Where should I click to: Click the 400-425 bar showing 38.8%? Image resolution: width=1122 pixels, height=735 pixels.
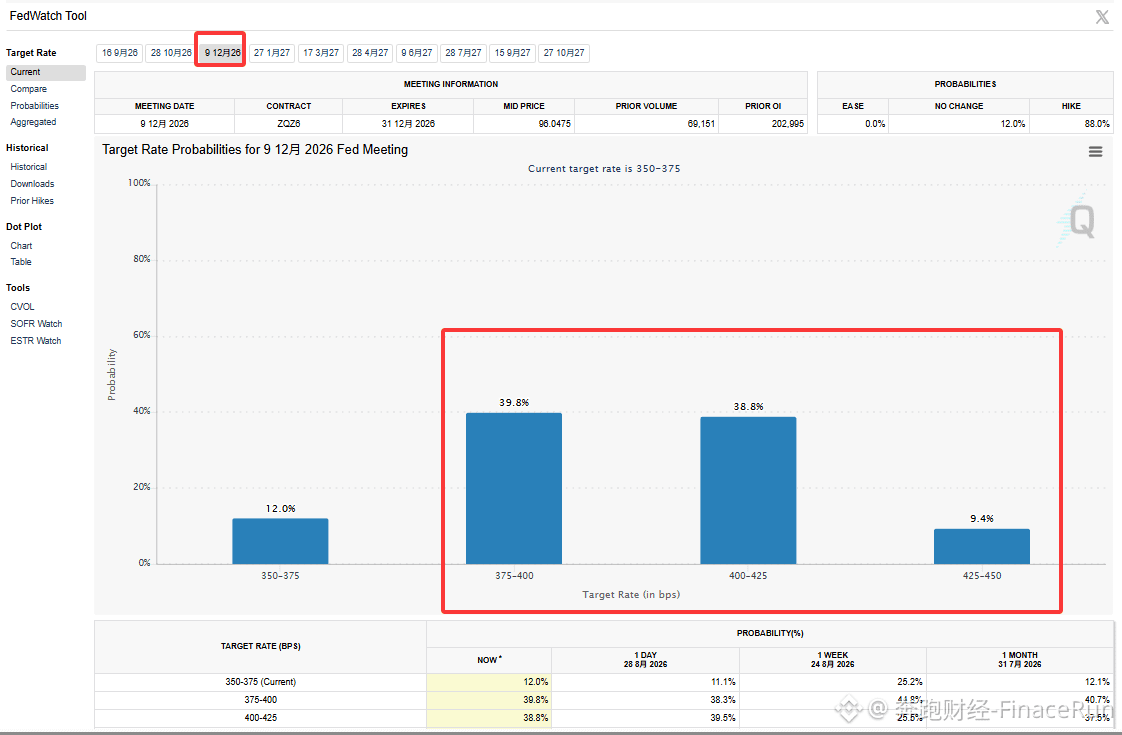748,490
